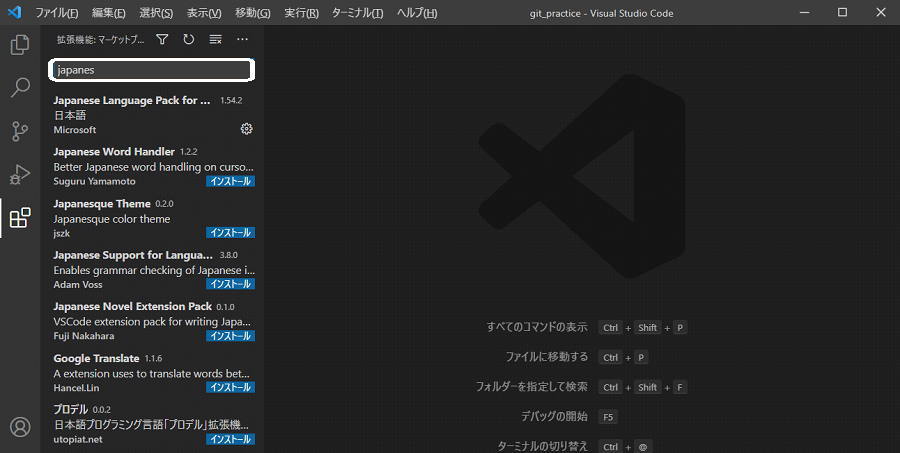Click the publisher name Fuji Nakahara
Image resolution: width=900 pixels, height=453 pixels.
click(x=84, y=336)
